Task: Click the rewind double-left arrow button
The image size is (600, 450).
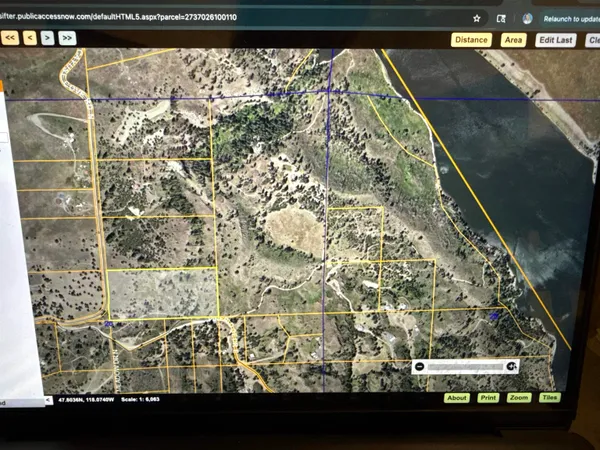Action: pyautogui.click(x=10, y=37)
